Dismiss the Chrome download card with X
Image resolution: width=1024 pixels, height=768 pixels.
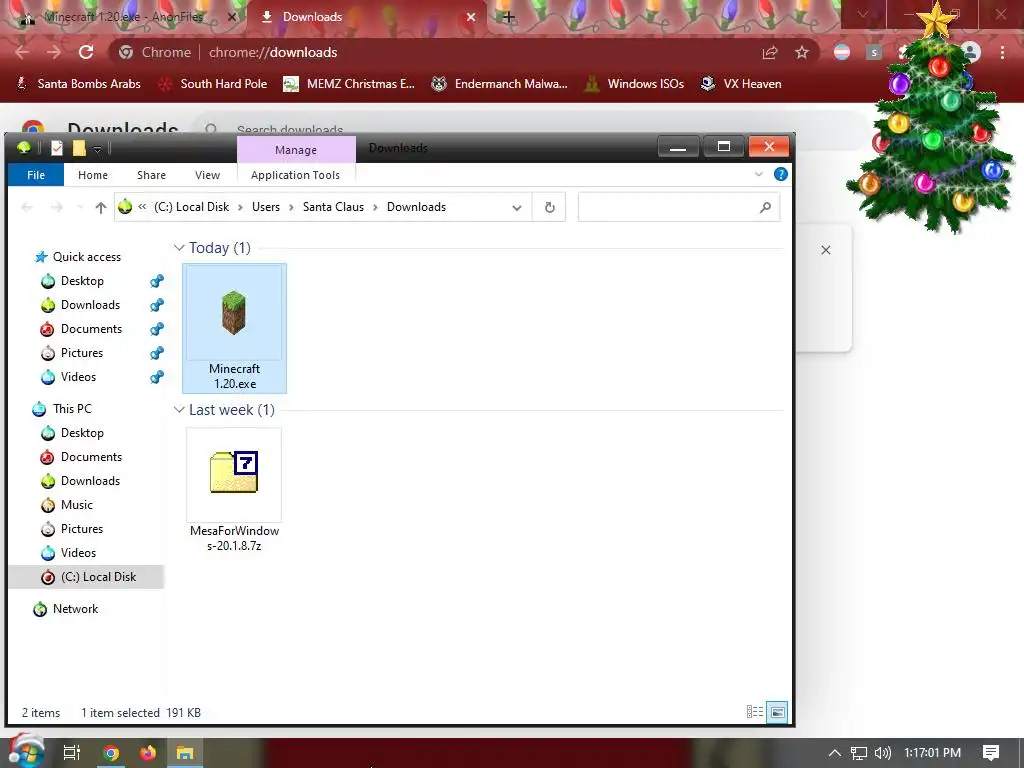(x=825, y=250)
